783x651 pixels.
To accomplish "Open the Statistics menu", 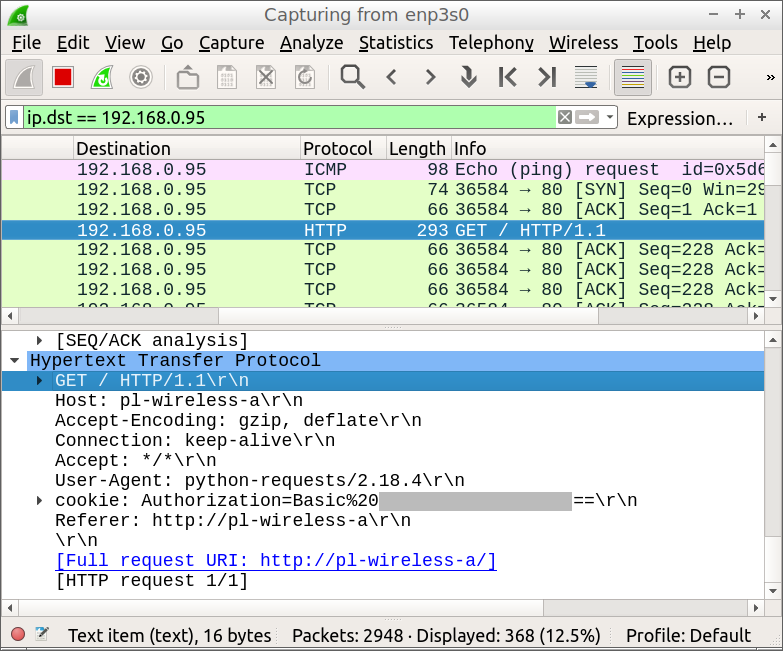I will [396, 43].
